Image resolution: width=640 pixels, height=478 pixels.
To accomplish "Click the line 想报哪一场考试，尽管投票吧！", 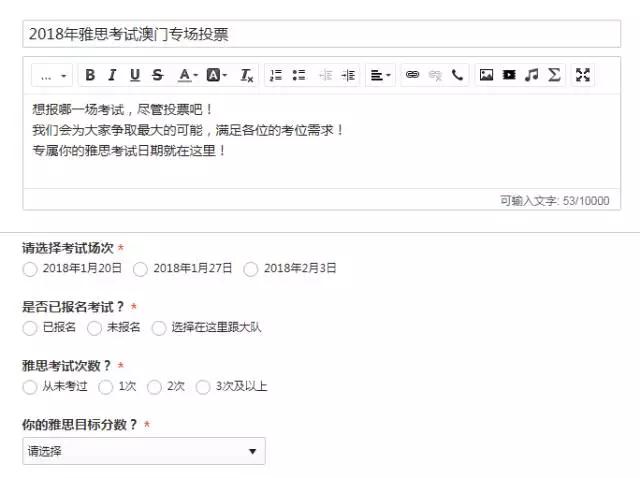I will [x=122, y=109].
